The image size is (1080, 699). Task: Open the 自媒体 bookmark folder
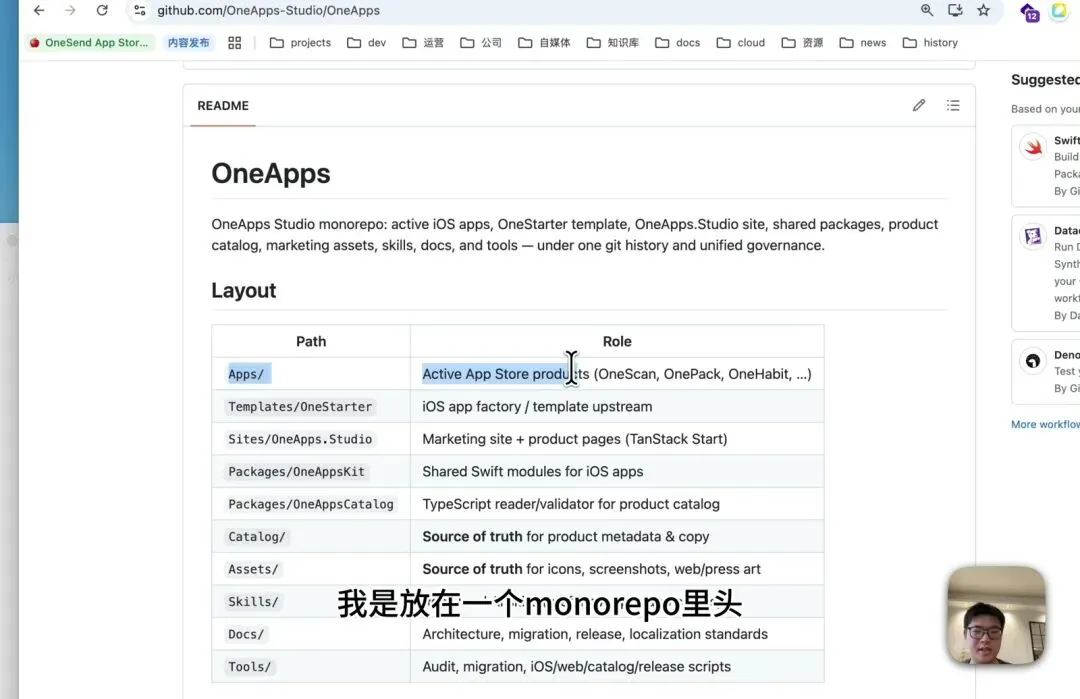(544, 43)
